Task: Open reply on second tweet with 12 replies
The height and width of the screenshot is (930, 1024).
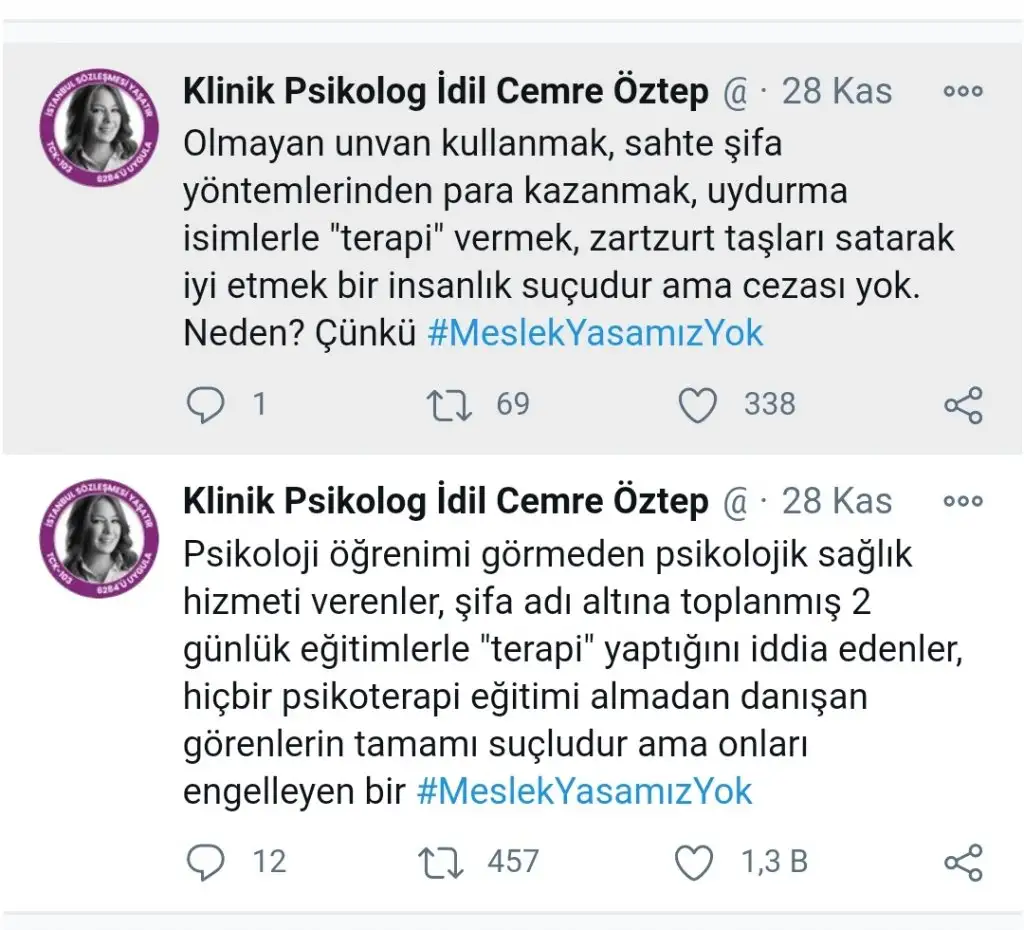Action: click(x=207, y=862)
